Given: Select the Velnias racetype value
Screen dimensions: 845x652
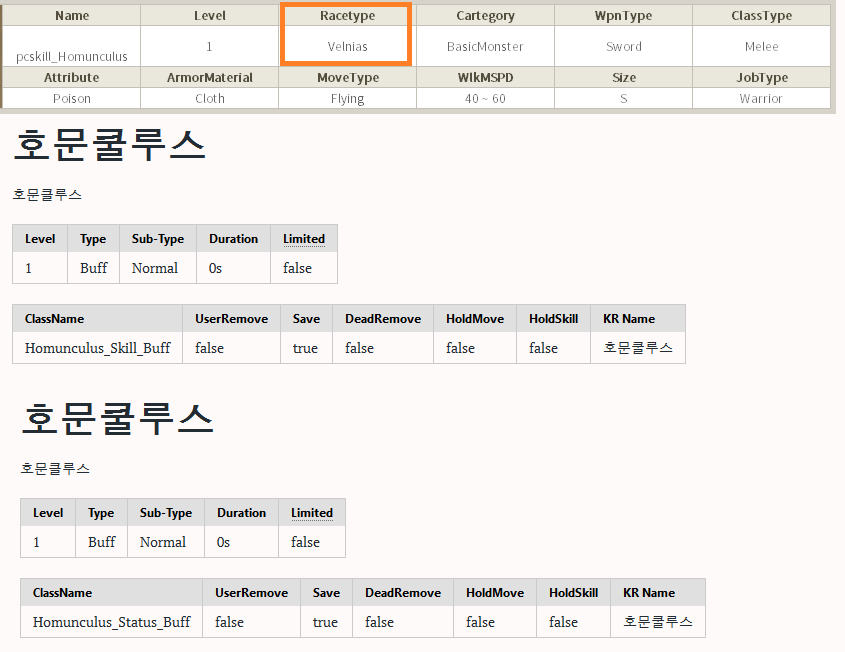Looking at the screenshot, I should pos(347,47).
